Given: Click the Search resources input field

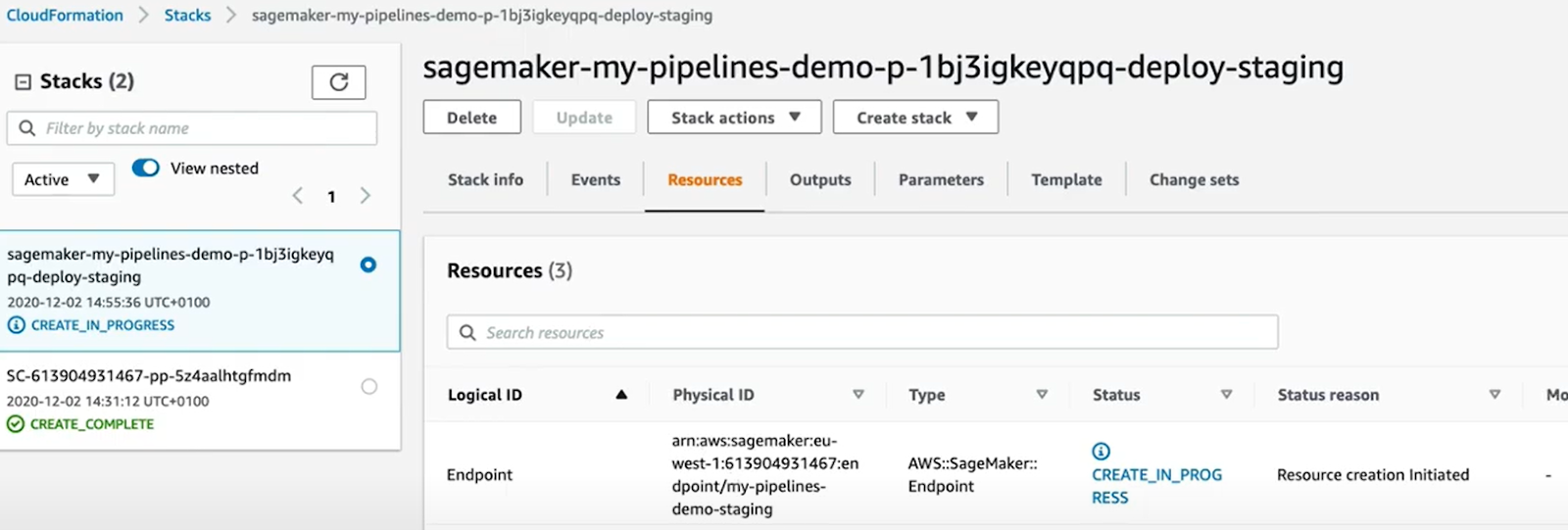Looking at the screenshot, I should pyautogui.click(x=862, y=333).
